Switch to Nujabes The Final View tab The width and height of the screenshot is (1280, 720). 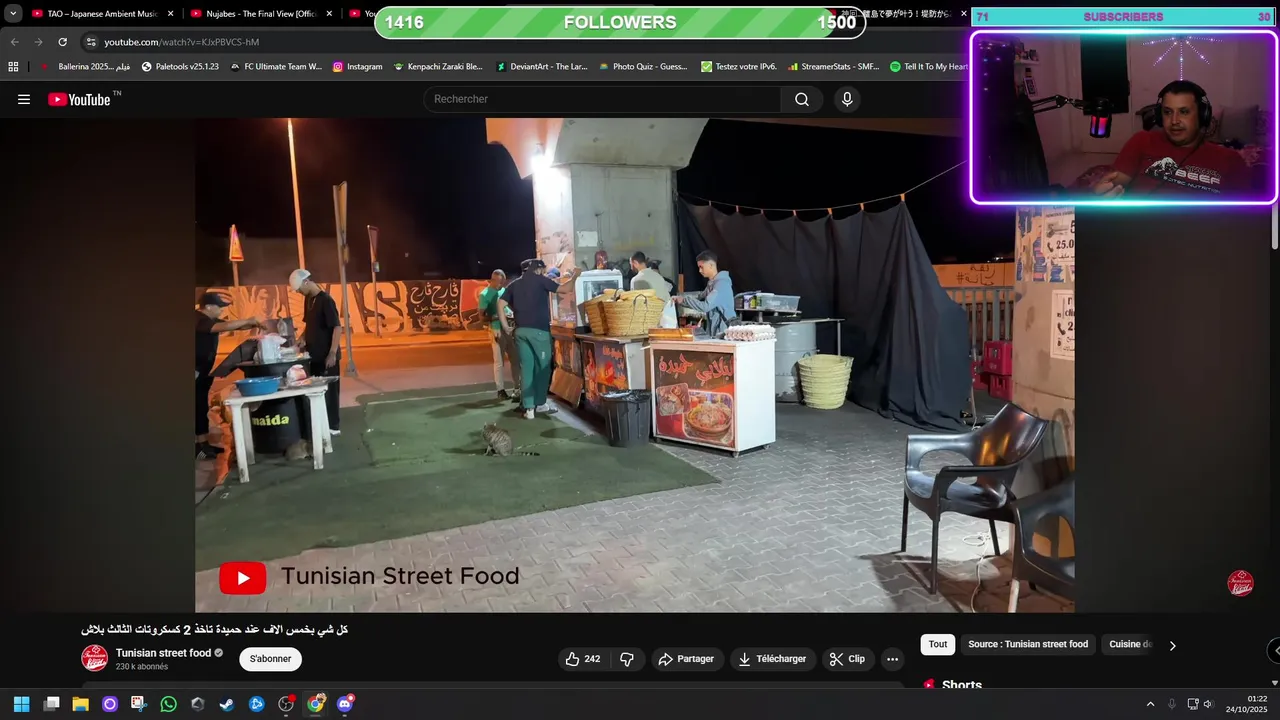click(x=261, y=14)
